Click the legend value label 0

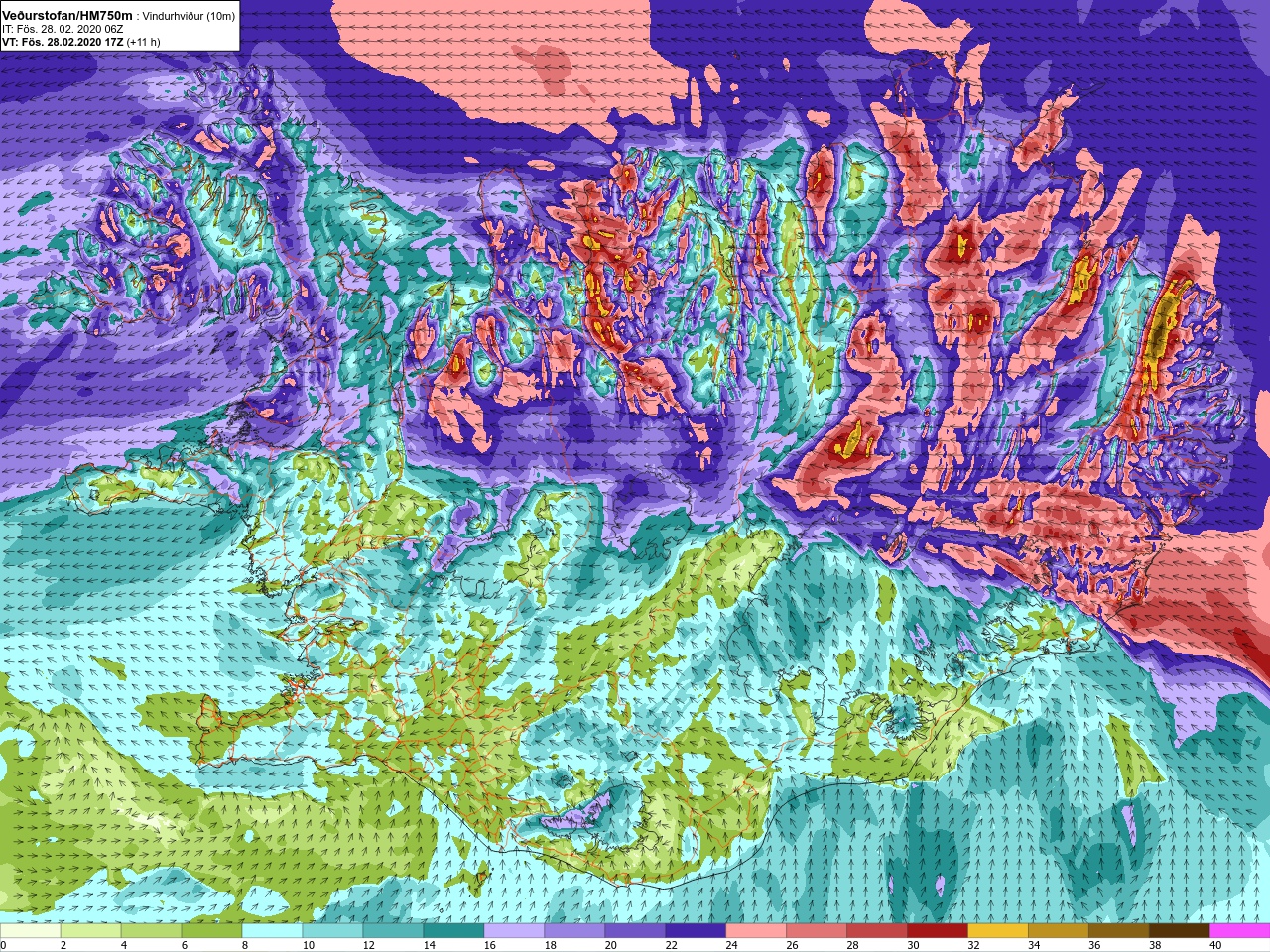(3, 945)
